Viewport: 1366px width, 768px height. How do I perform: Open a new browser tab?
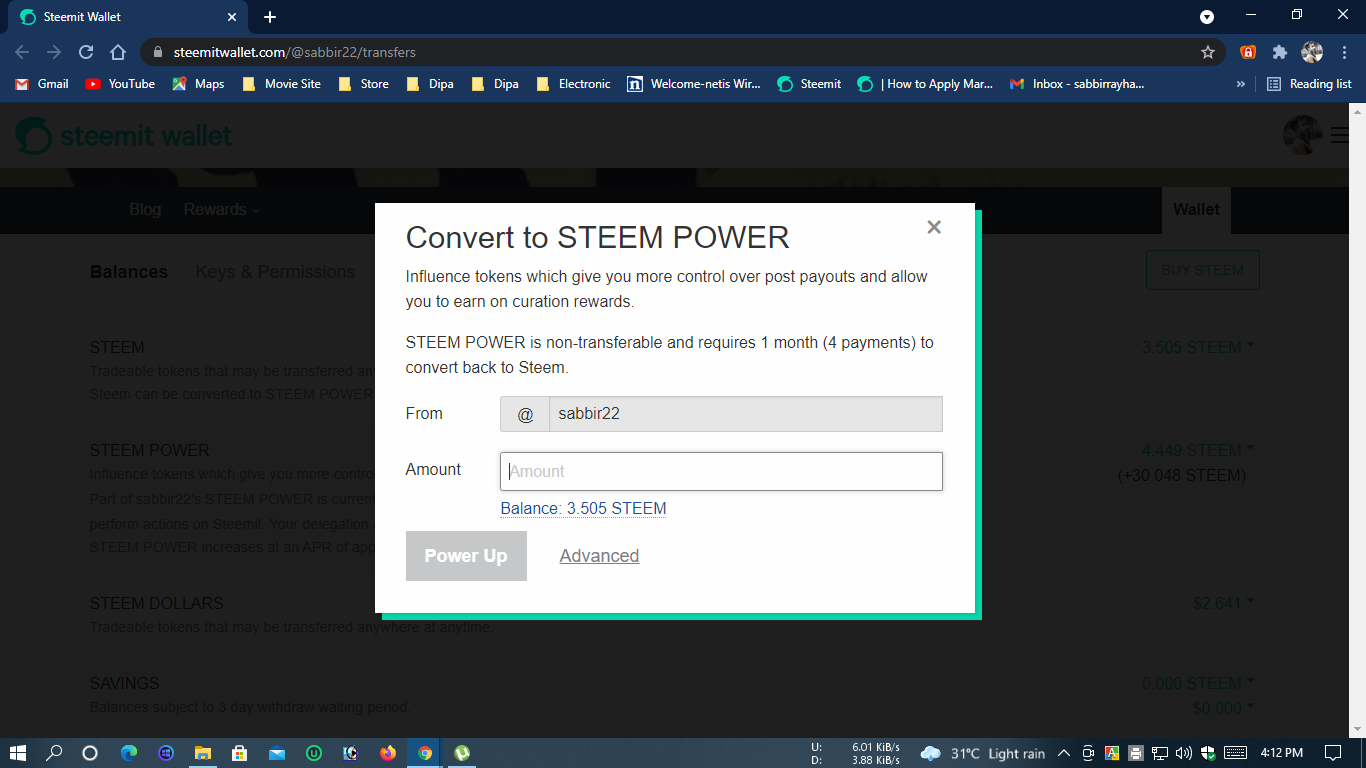point(270,17)
